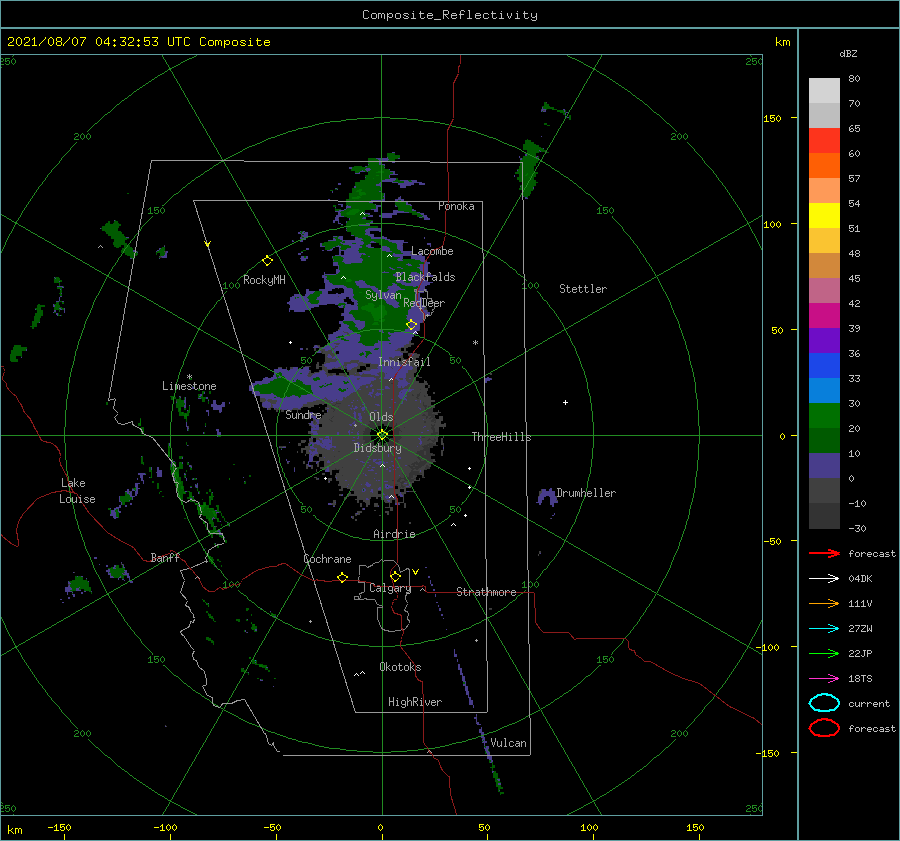The image size is (900, 841).
Task: Click the Sylvan label on the map
Action: point(383,296)
